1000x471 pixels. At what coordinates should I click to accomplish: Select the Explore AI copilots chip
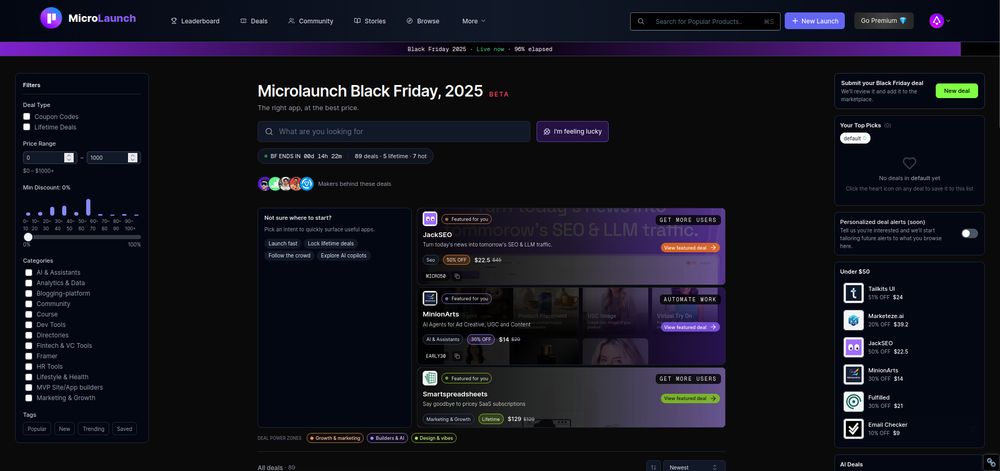coord(343,256)
